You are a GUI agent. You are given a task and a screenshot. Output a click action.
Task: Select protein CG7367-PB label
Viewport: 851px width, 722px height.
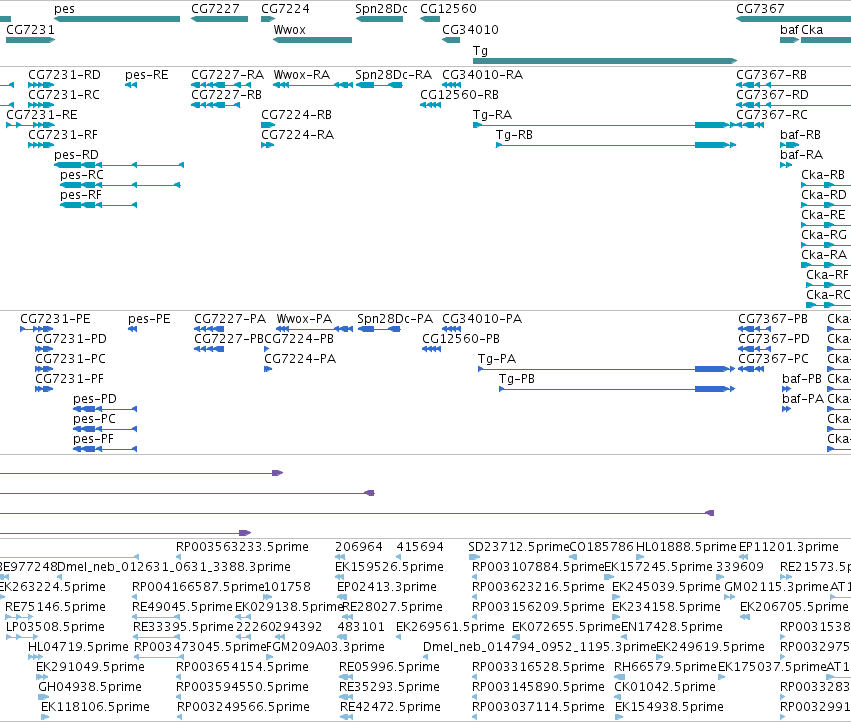[773, 319]
